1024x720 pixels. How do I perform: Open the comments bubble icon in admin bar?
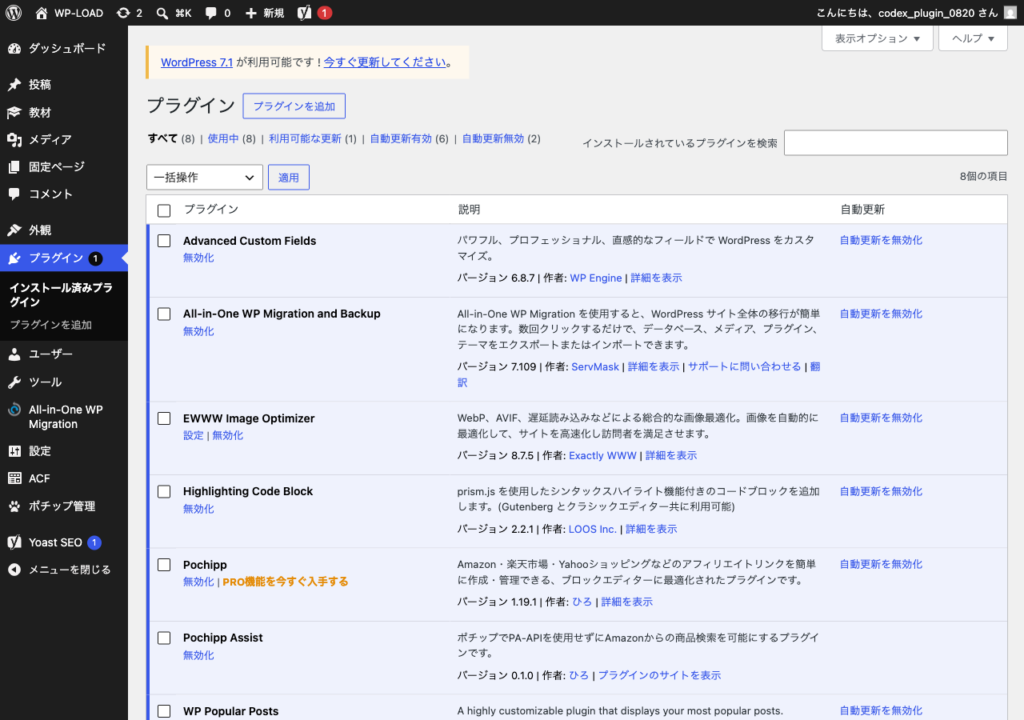point(210,13)
